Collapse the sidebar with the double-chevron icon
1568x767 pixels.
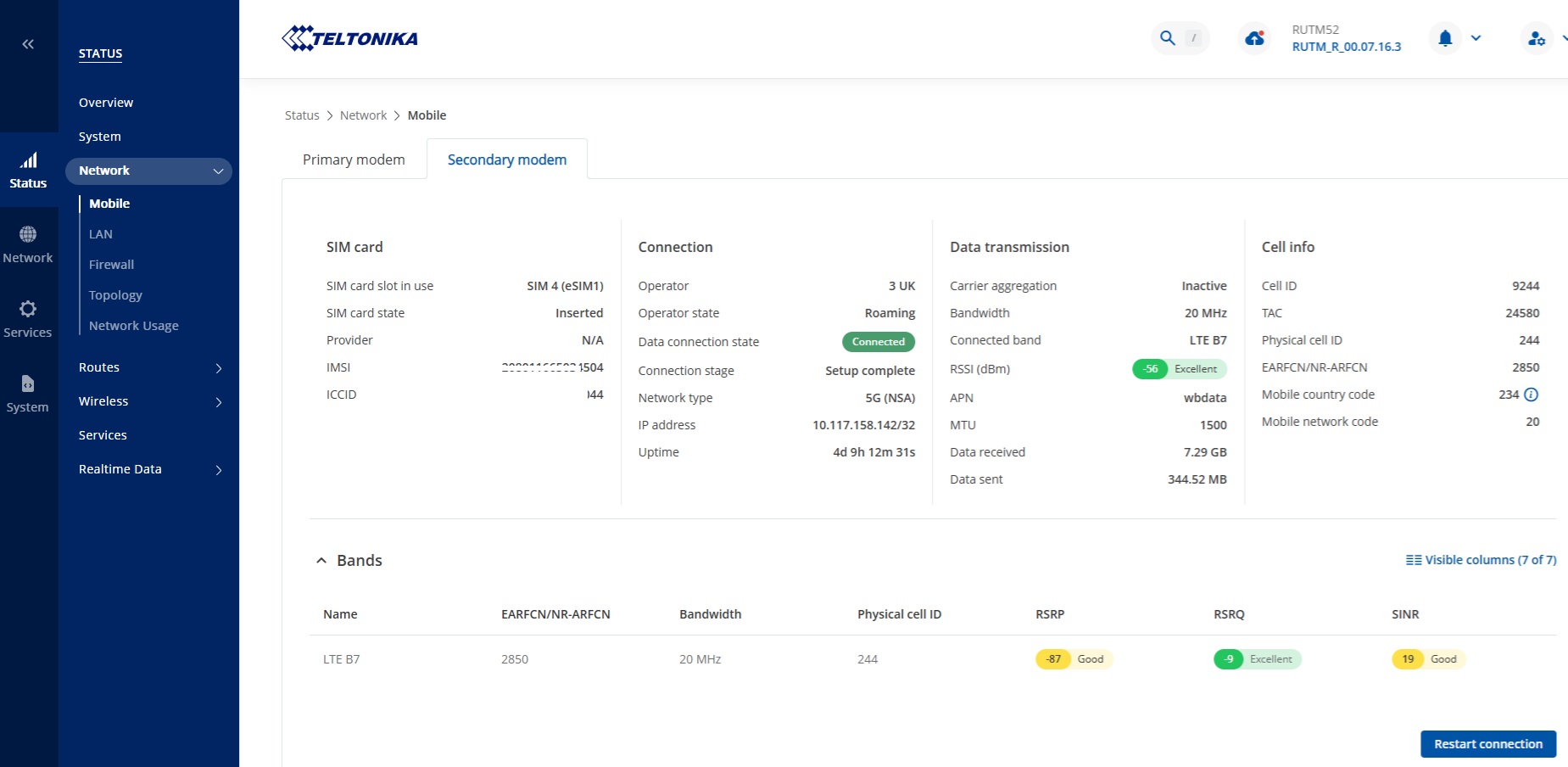28,43
